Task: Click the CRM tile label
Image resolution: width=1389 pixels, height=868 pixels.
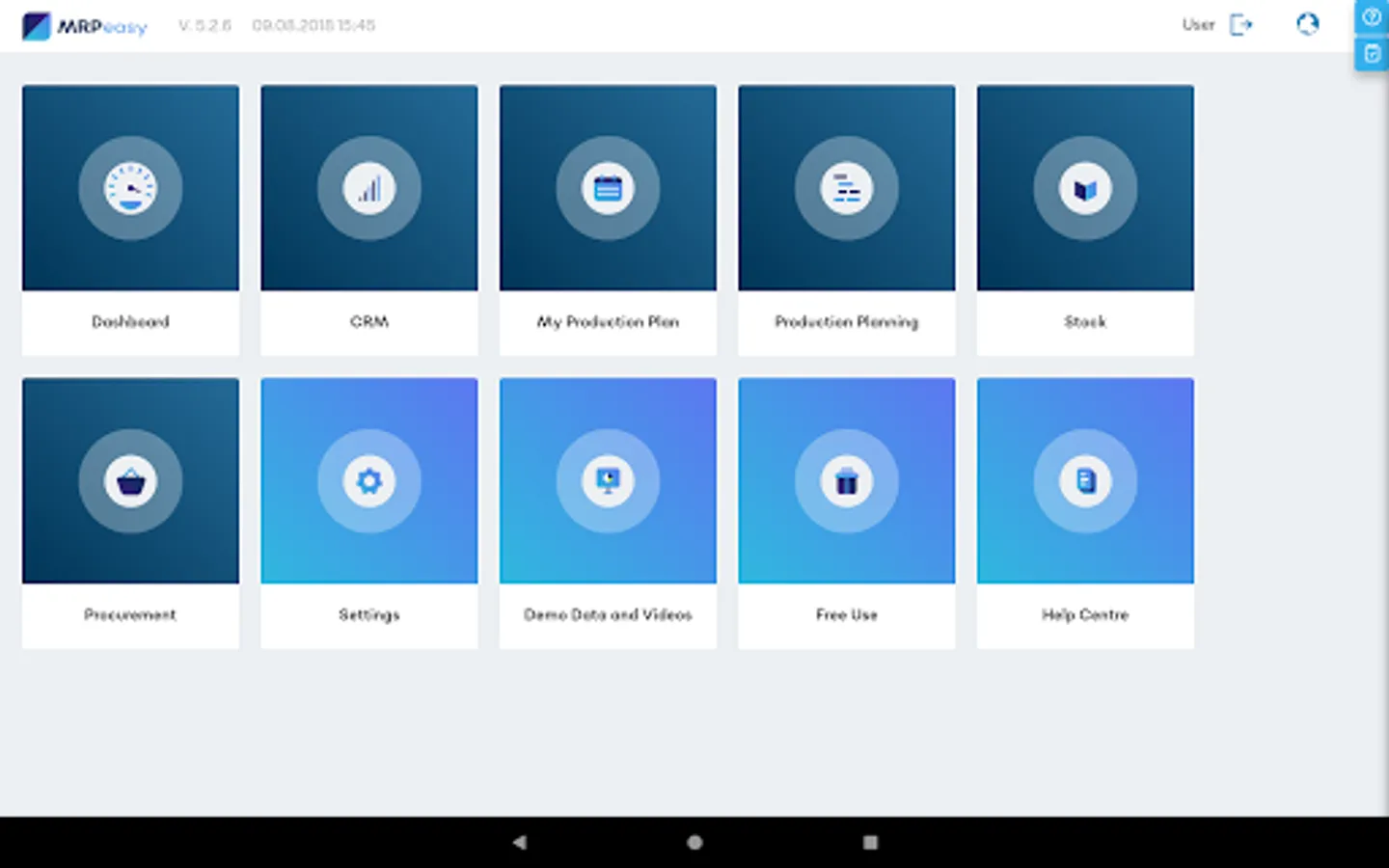Action: [369, 321]
